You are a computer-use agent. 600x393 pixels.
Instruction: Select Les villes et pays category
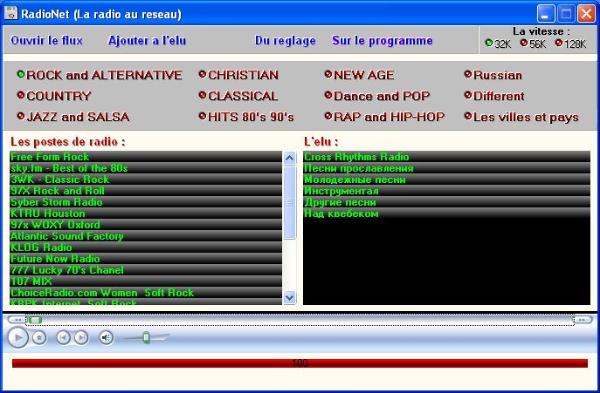[521, 117]
